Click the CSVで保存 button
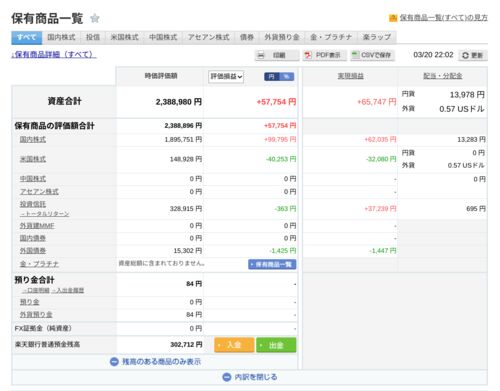 coord(372,55)
